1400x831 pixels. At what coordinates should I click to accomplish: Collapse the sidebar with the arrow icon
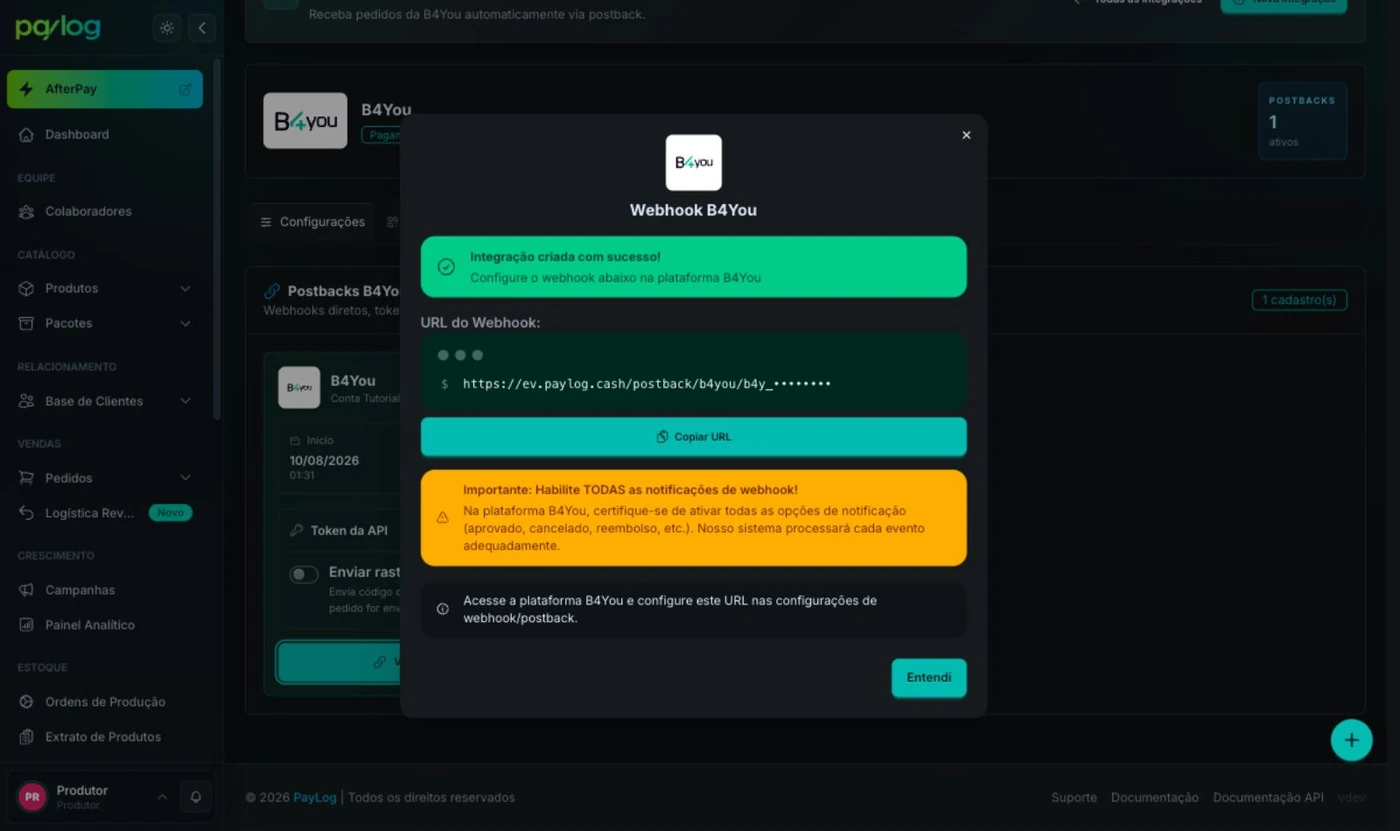[202, 28]
